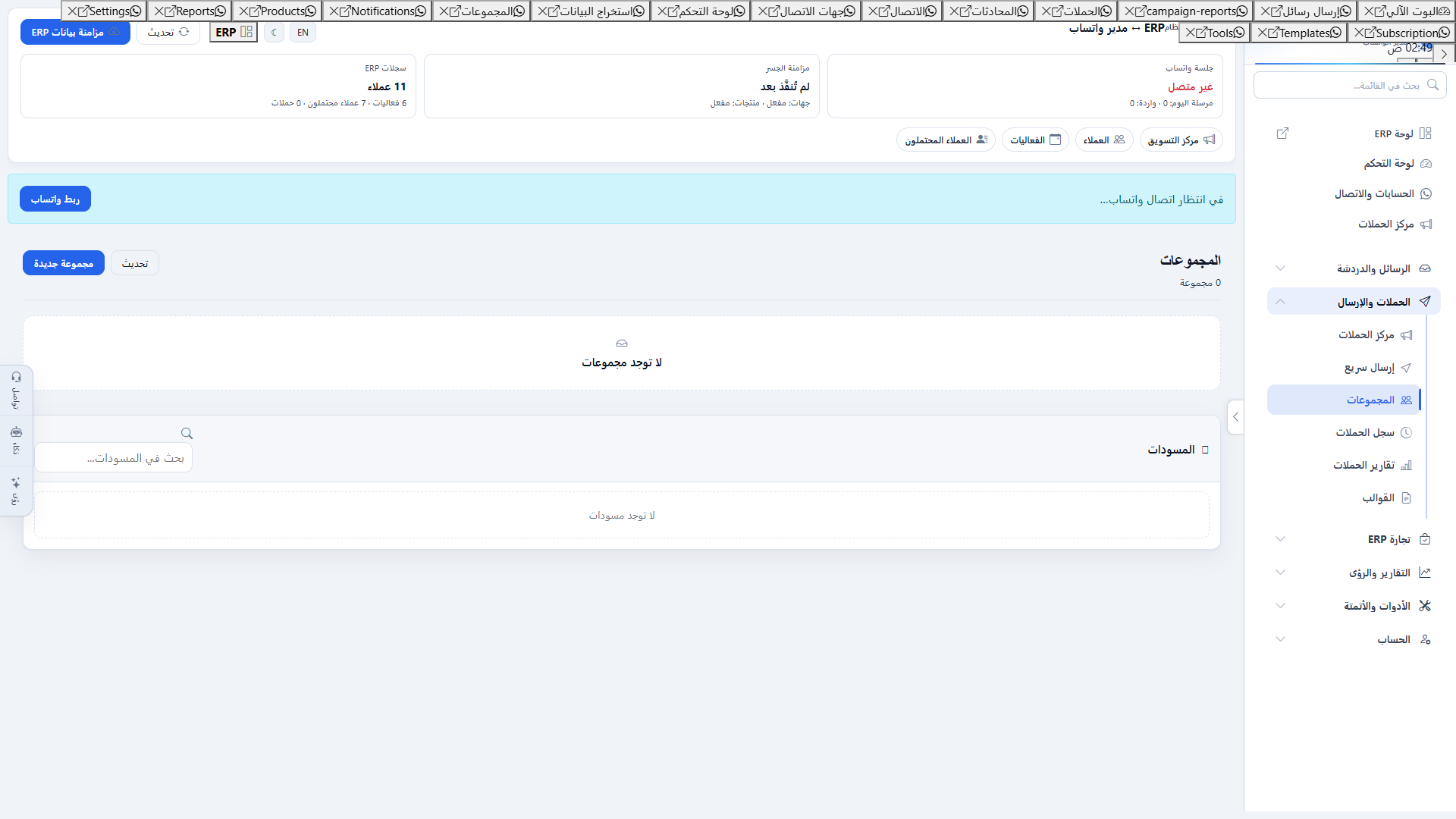Click the ربط واتساب button
Viewport: 1456px width, 819px height.
click(55, 199)
